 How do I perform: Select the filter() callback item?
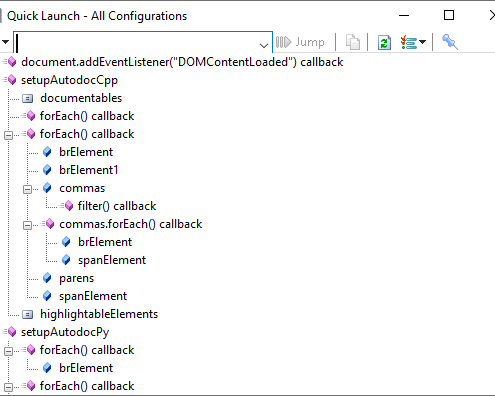tap(117, 206)
